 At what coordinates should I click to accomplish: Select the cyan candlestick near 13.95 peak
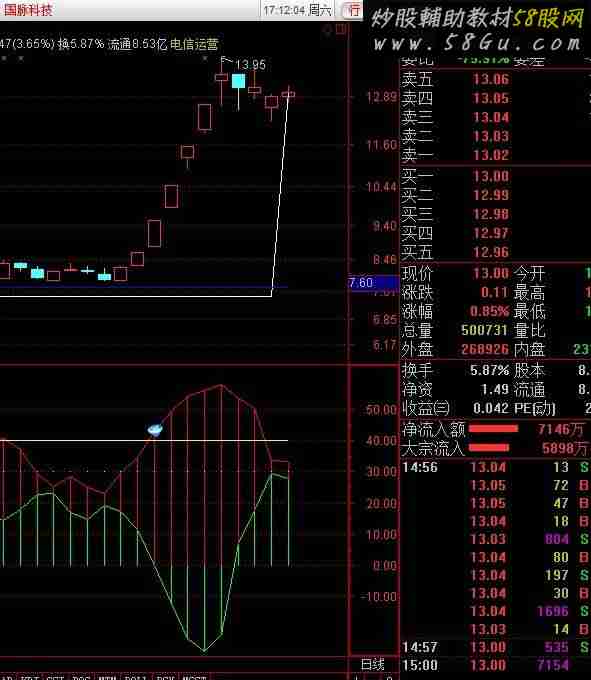click(x=238, y=81)
